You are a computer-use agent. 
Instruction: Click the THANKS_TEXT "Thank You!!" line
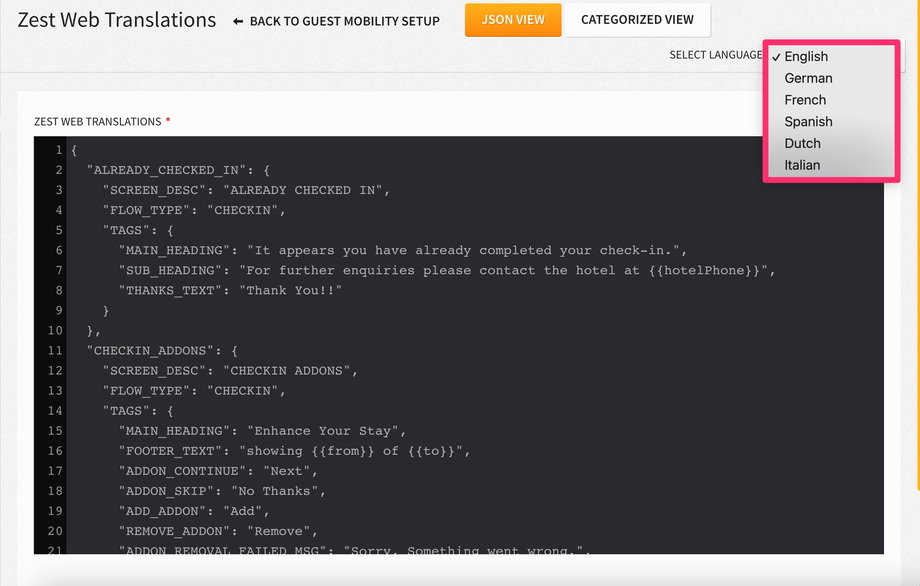point(230,290)
